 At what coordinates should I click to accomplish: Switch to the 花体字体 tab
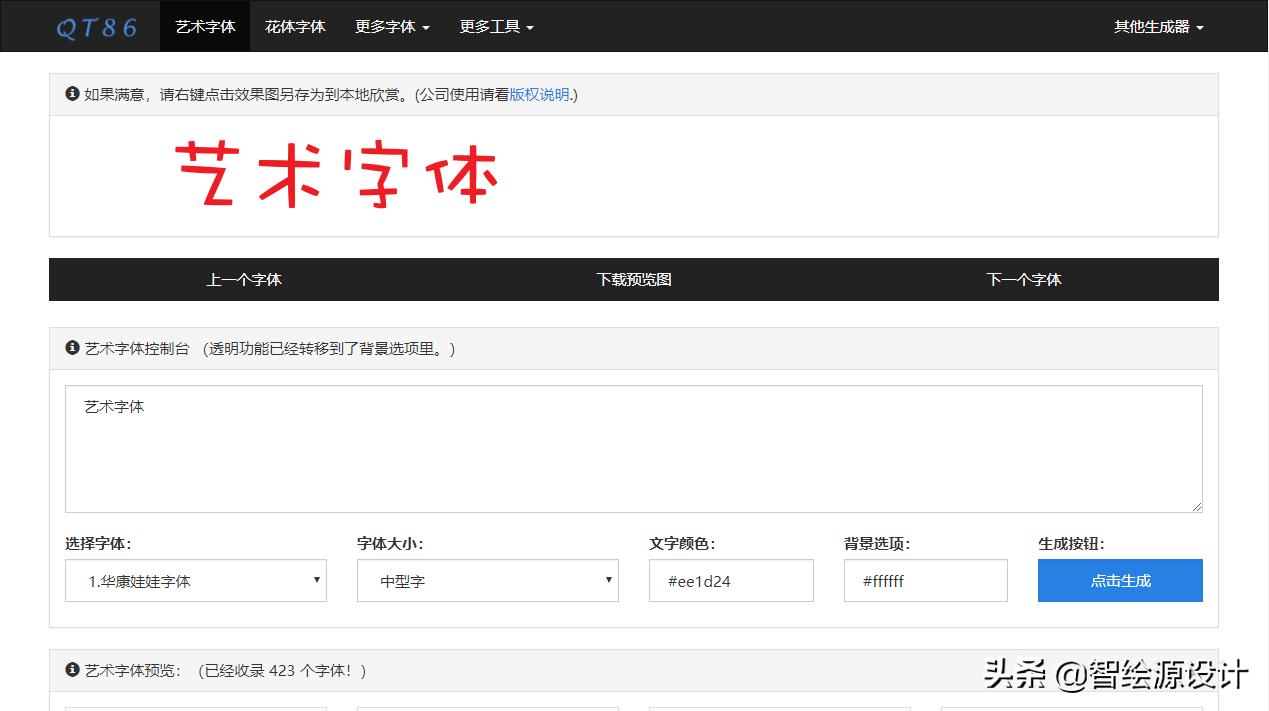[x=295, y=27]
